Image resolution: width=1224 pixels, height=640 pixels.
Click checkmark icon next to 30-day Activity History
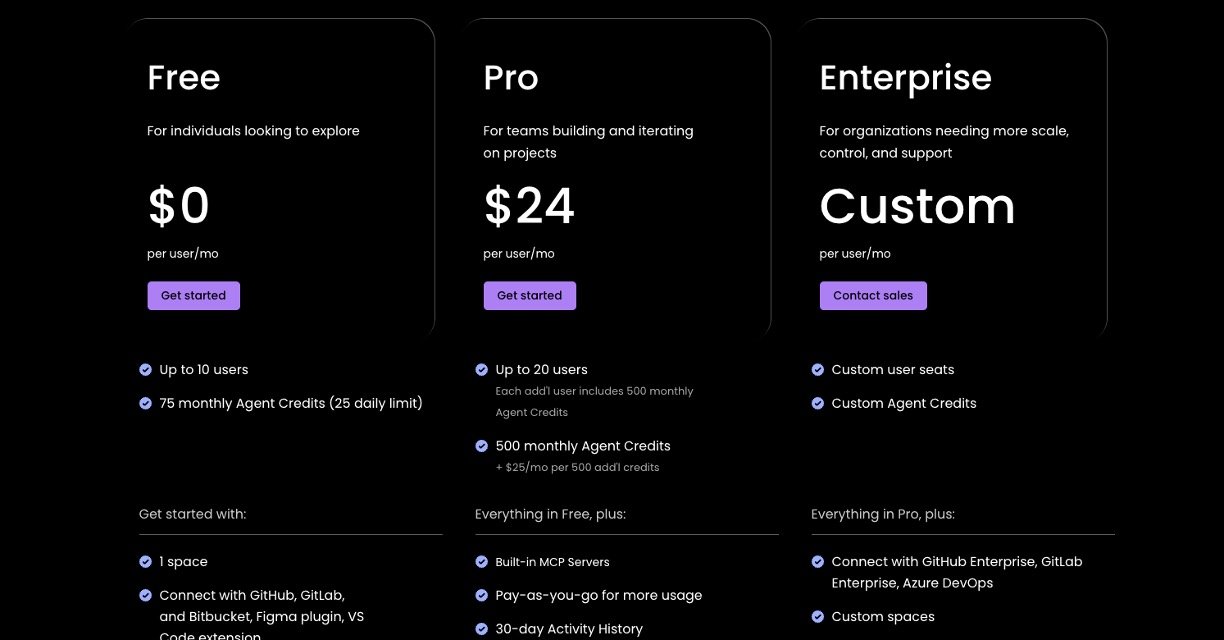[482, 630]
